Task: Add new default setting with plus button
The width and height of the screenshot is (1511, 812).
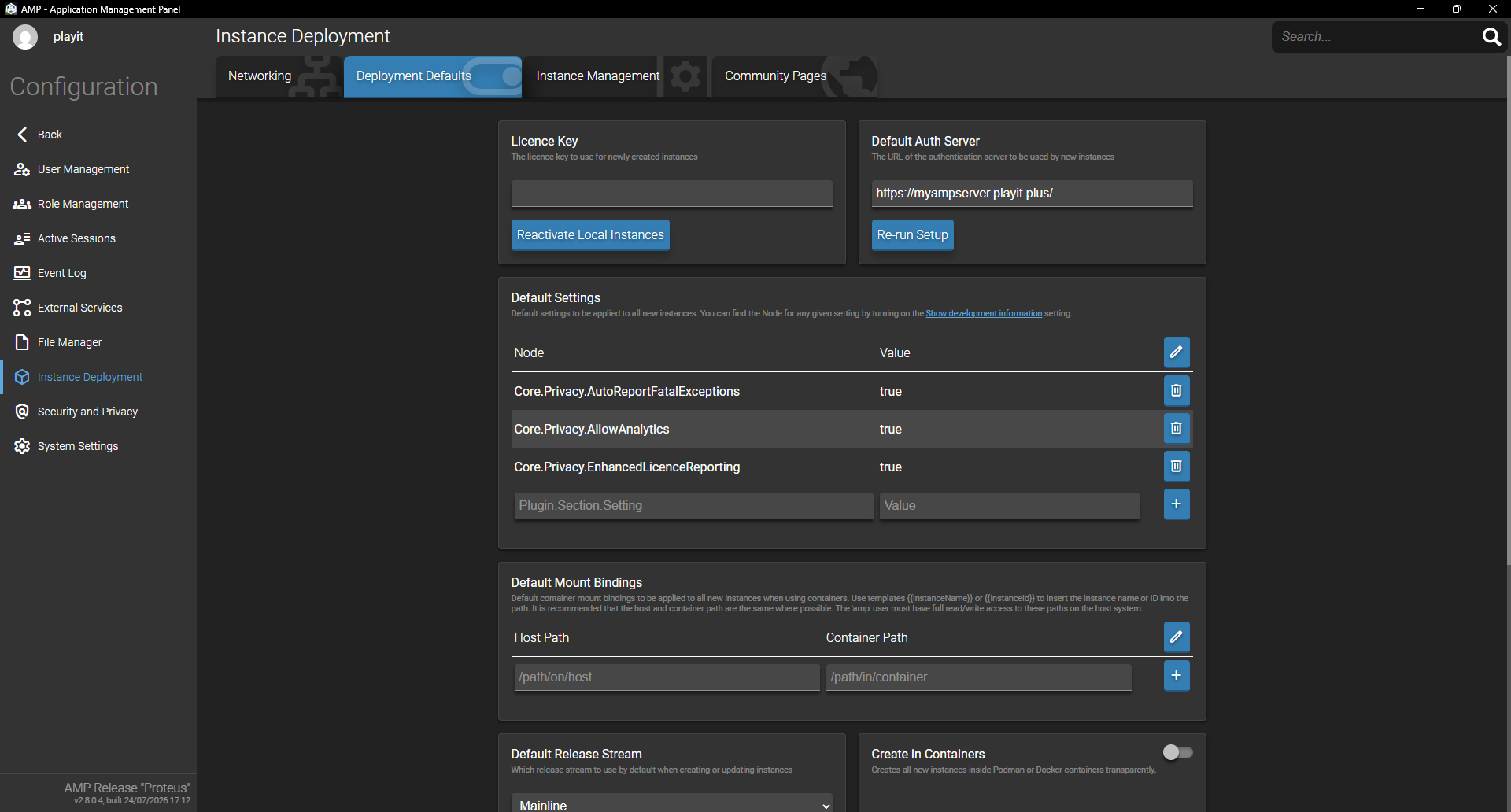Action: click(x=1177, y=504)
